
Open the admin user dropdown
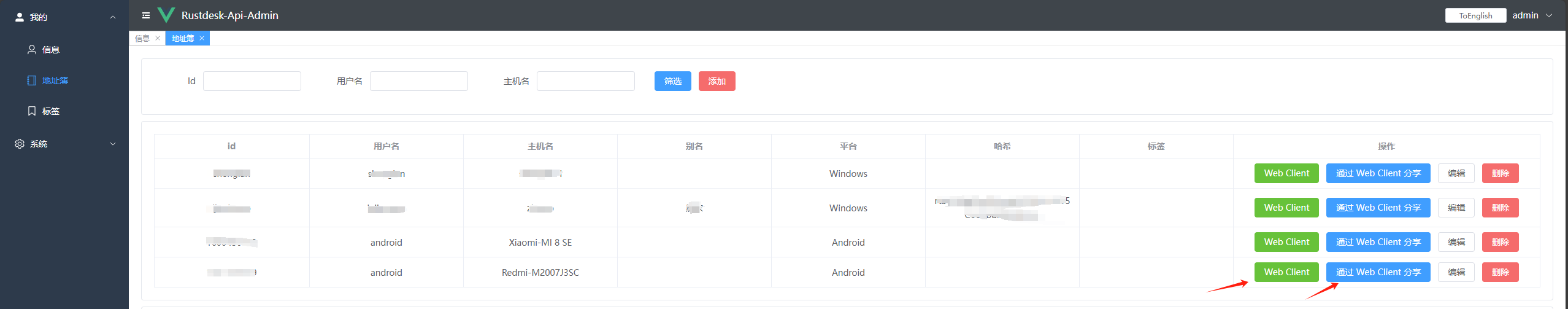(1532, 15)
